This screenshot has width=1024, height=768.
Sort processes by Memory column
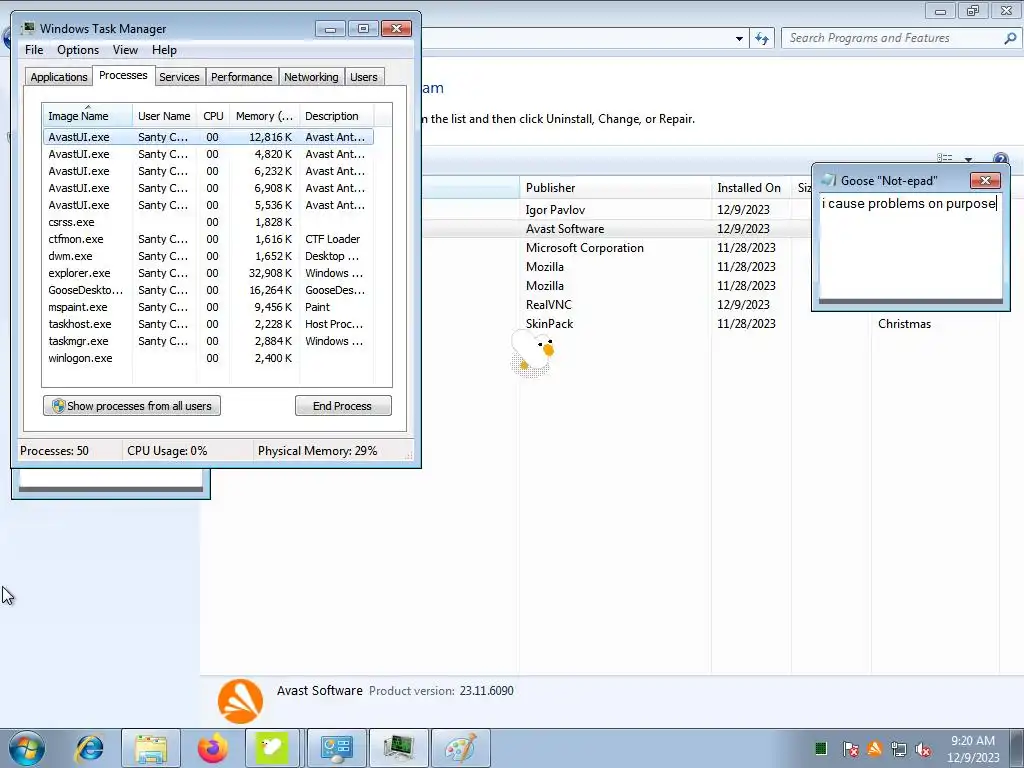(x=264, y=116)
